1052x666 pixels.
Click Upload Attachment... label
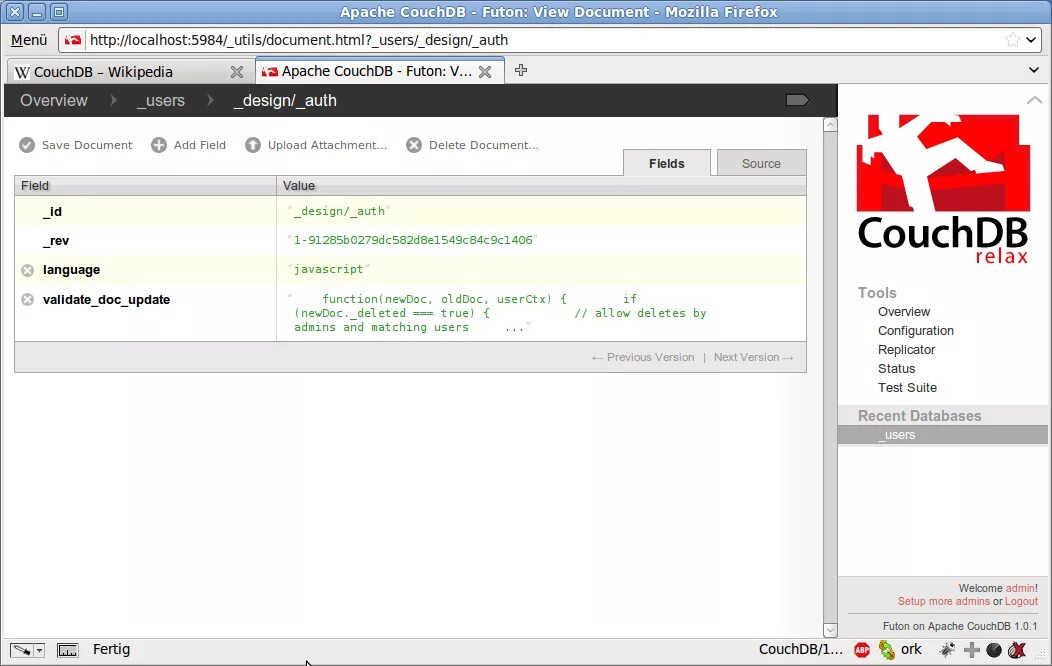[327, 145]
